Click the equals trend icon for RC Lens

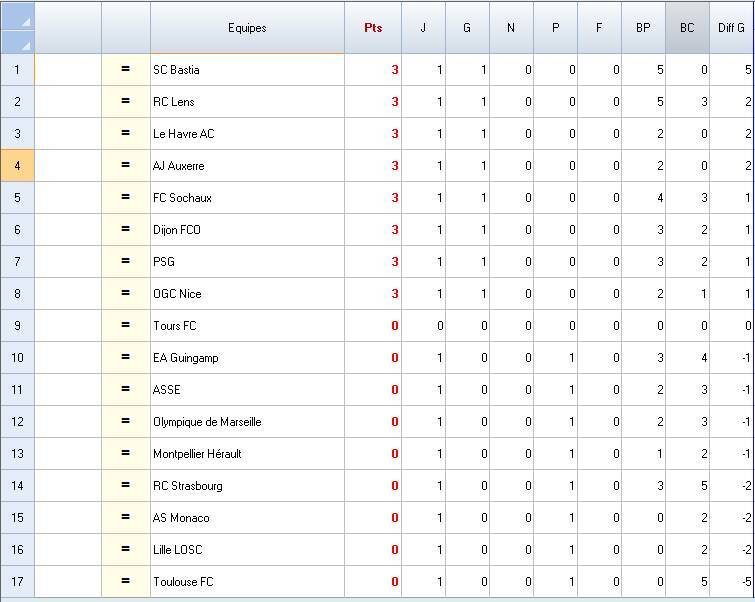[x=126, y=102]
